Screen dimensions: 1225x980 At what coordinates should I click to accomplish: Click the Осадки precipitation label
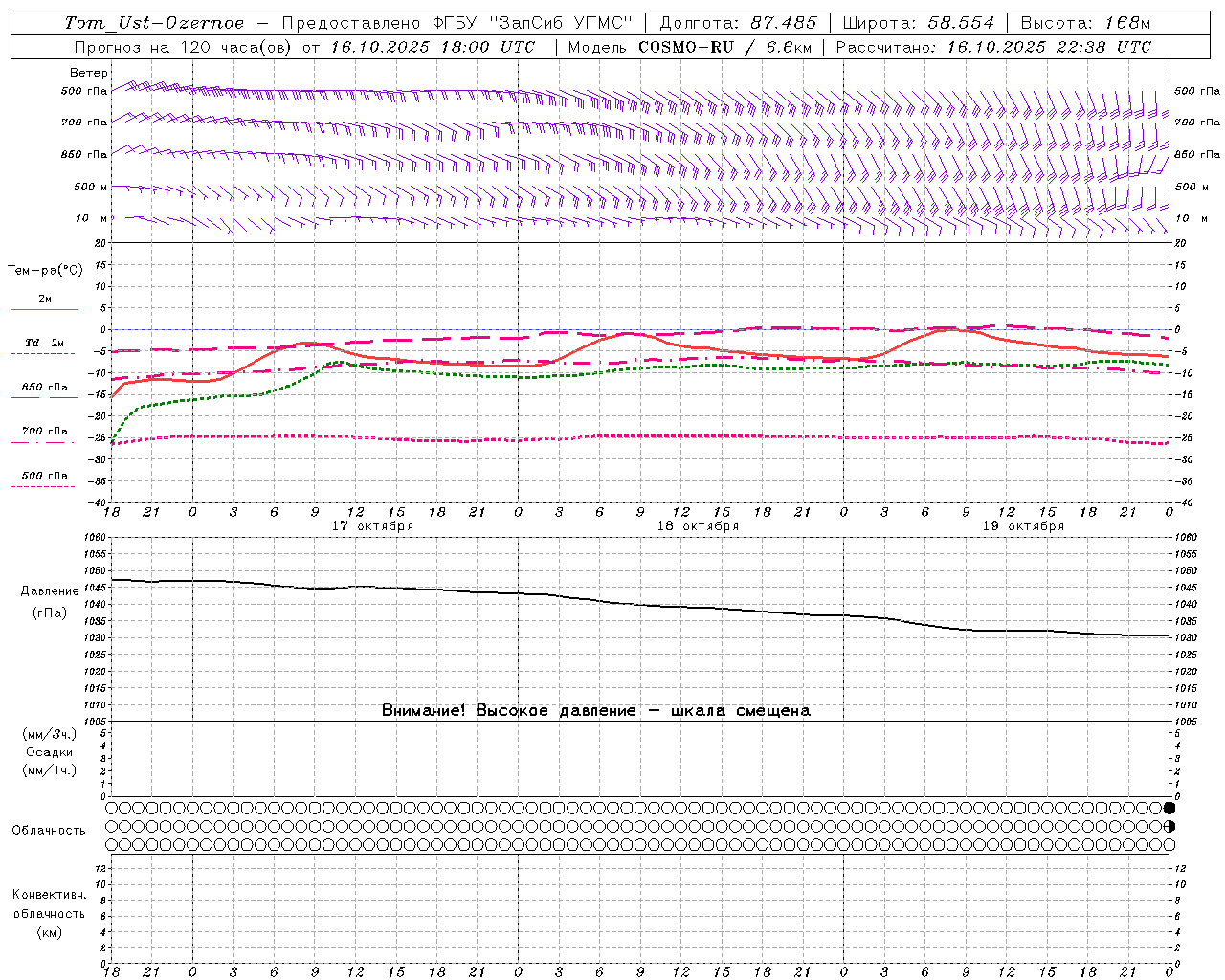pyautogui.click(x=49, y=752)
